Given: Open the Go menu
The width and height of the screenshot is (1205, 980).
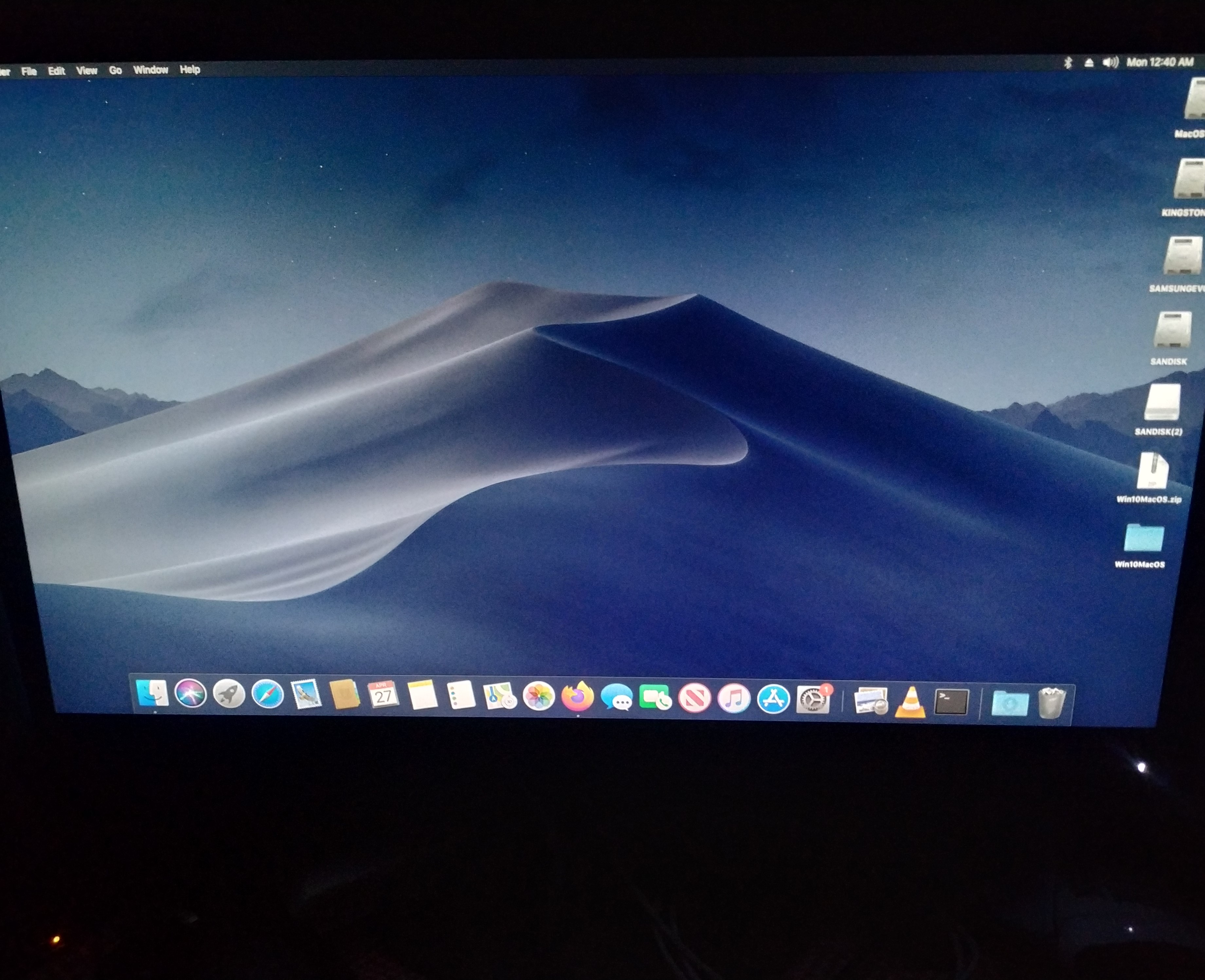Looking at the screenshot, I should pyautogui.click(x=115, y=70).
